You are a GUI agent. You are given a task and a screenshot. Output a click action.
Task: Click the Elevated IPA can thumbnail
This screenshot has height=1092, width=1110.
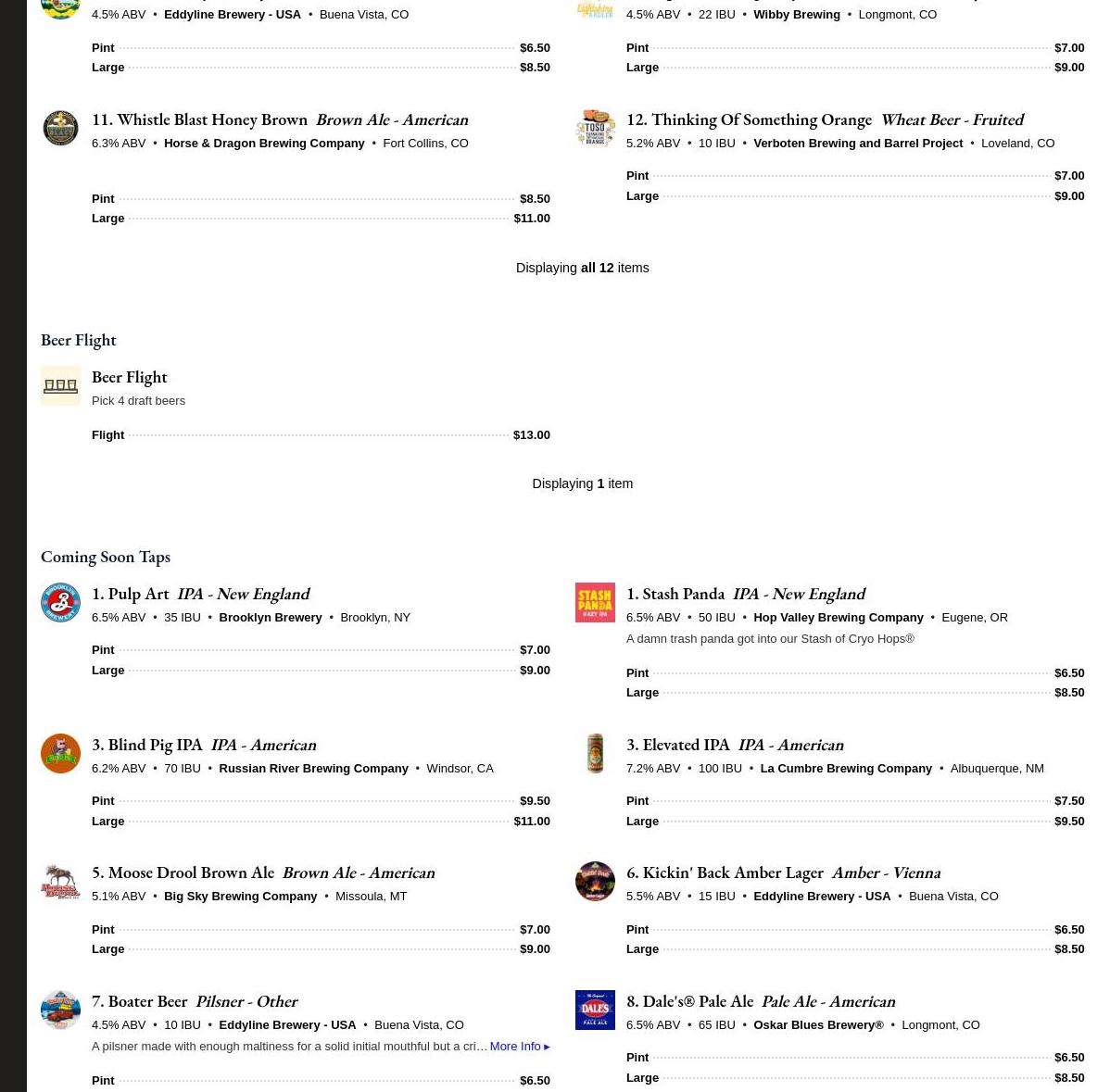(x=595, y=753)
